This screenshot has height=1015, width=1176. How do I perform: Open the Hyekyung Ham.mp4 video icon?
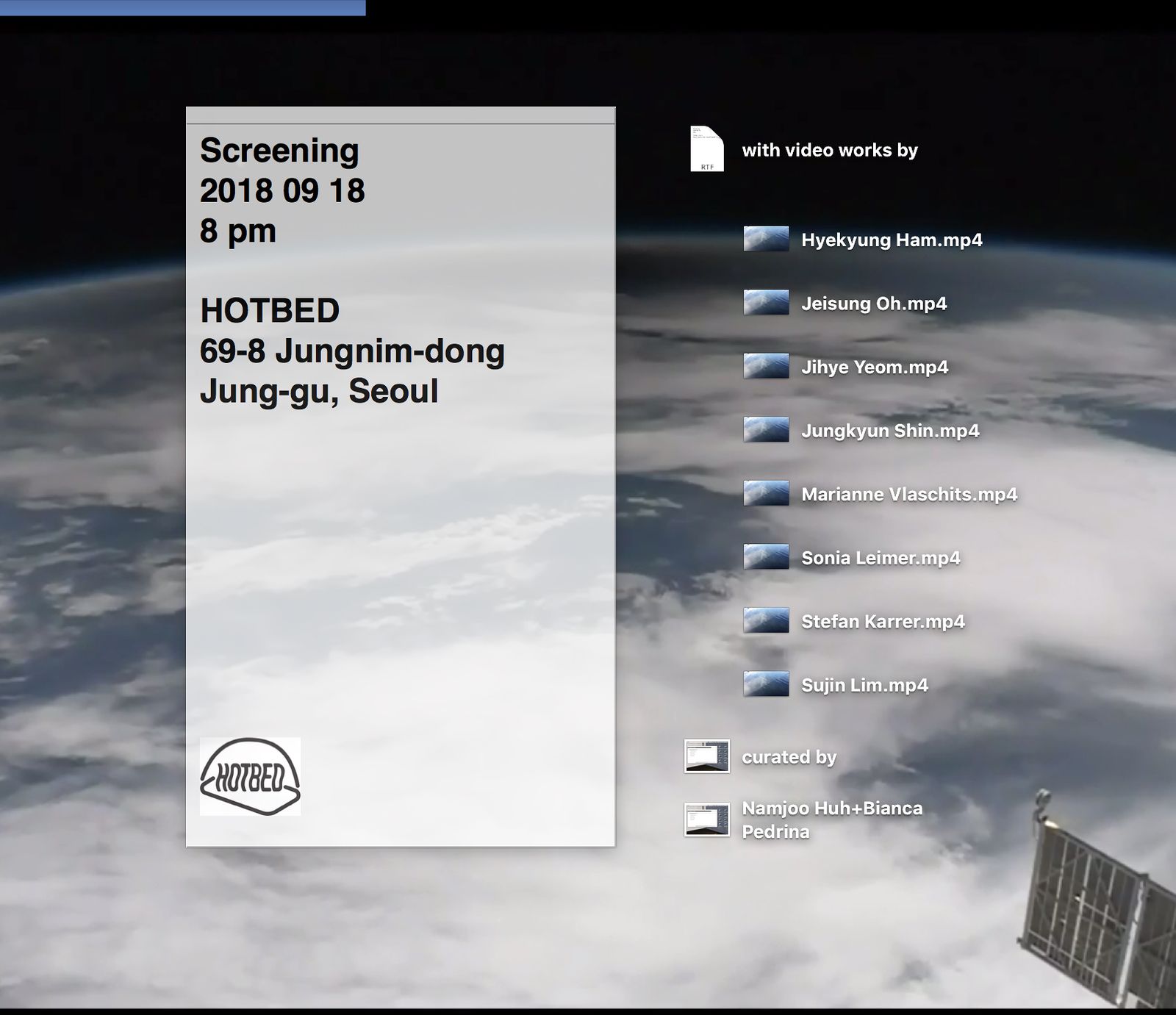click(766, 240)
